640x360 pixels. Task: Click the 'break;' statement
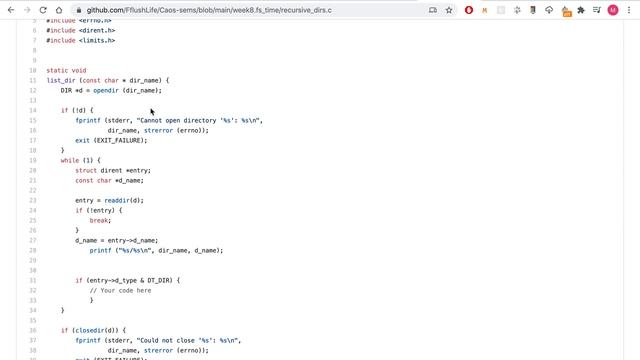click(x=100, y=220)
